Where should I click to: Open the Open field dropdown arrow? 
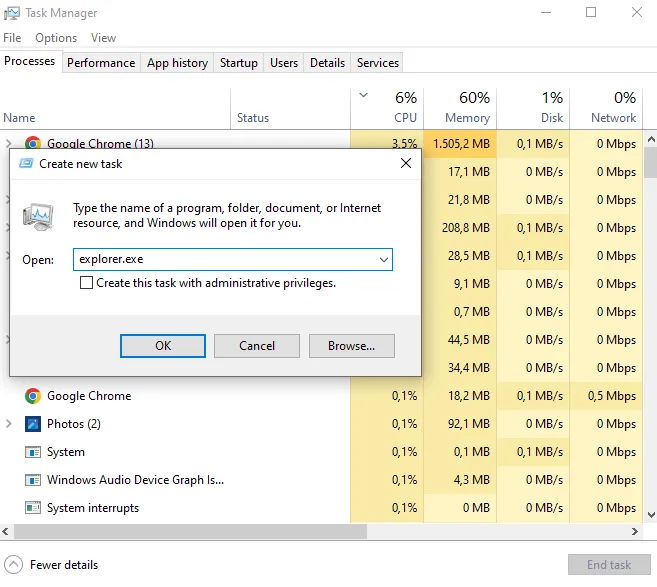click(383, 259)
